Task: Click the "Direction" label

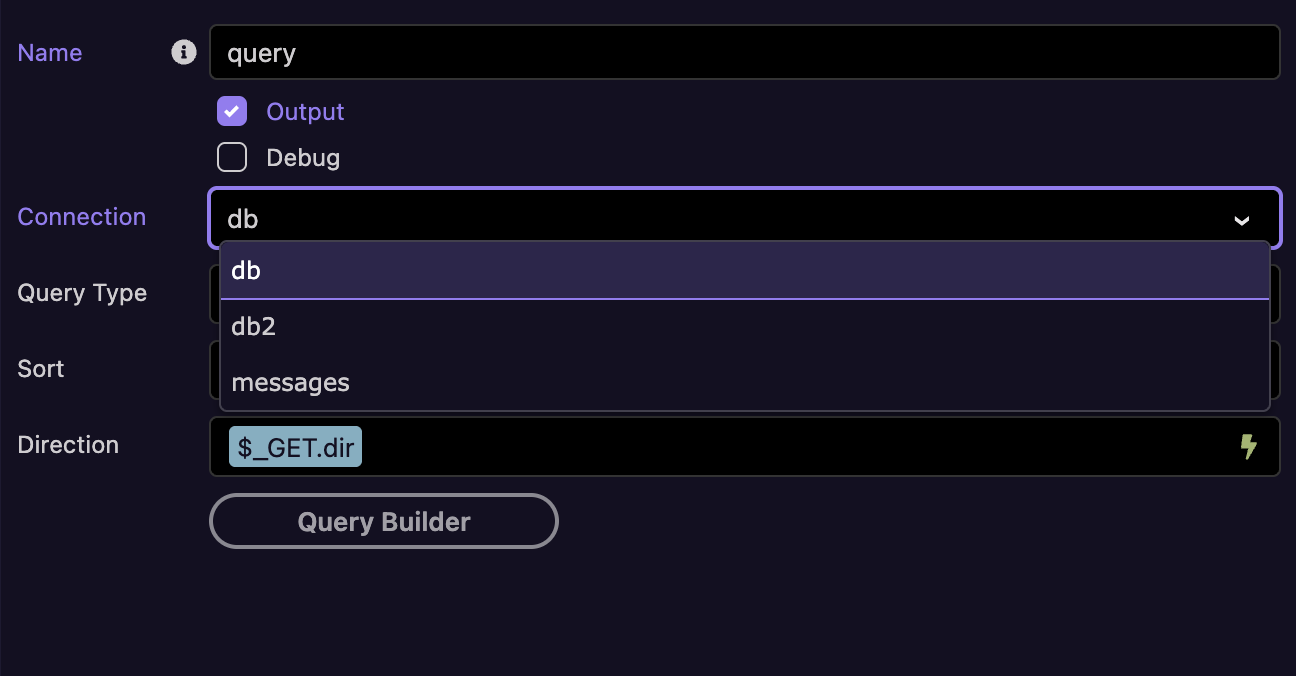Action: 68,445
